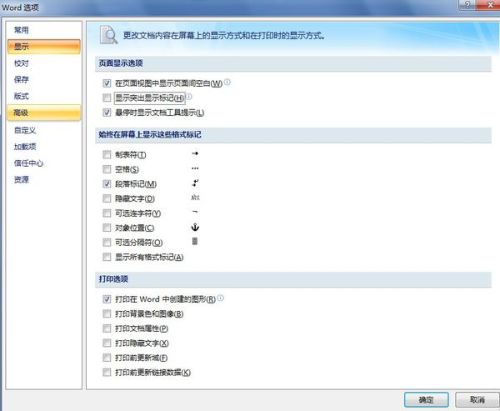Uncheck 段落标记(M) paragraph marks checkbox
500x411 pixels.
(x=107, y=184)
